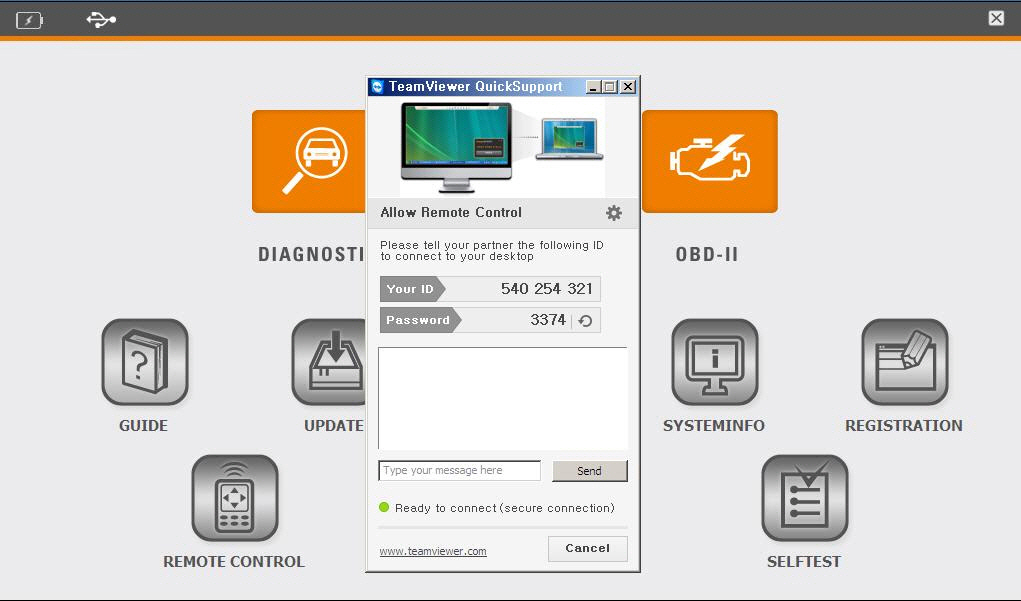This screenshot has width=1021, height=601.
Task: Open the www.teamviewer.com link
Action: 433,551
